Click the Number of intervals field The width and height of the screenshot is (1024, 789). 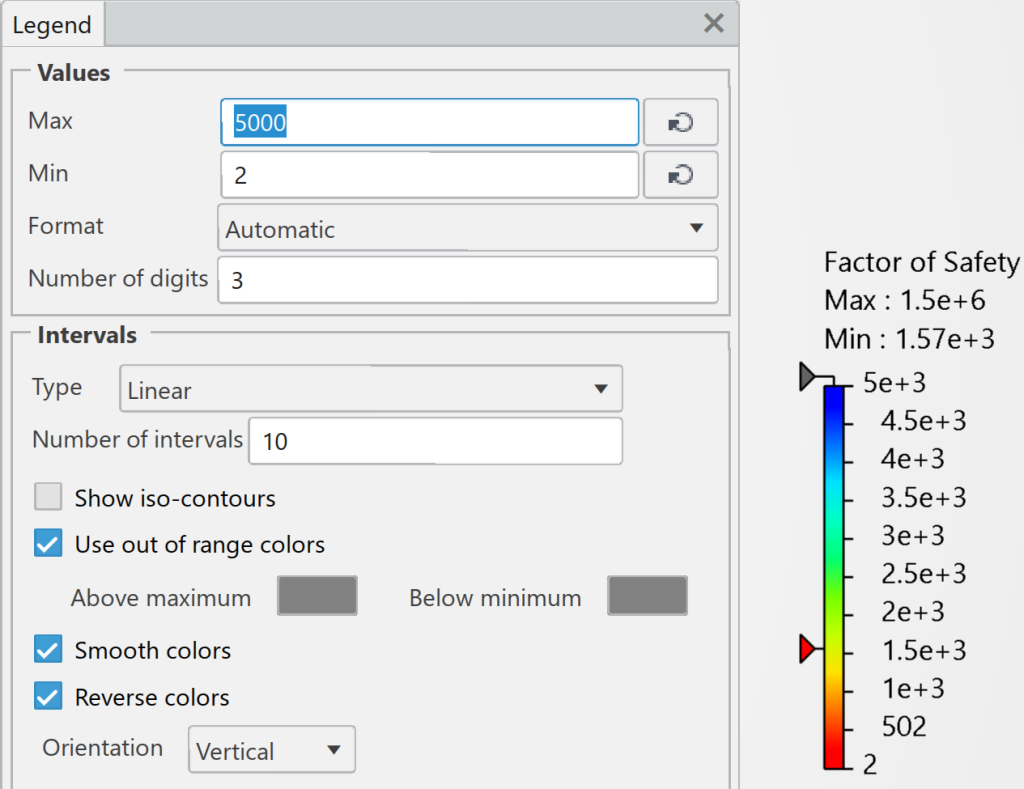click(x=436, y=441)
